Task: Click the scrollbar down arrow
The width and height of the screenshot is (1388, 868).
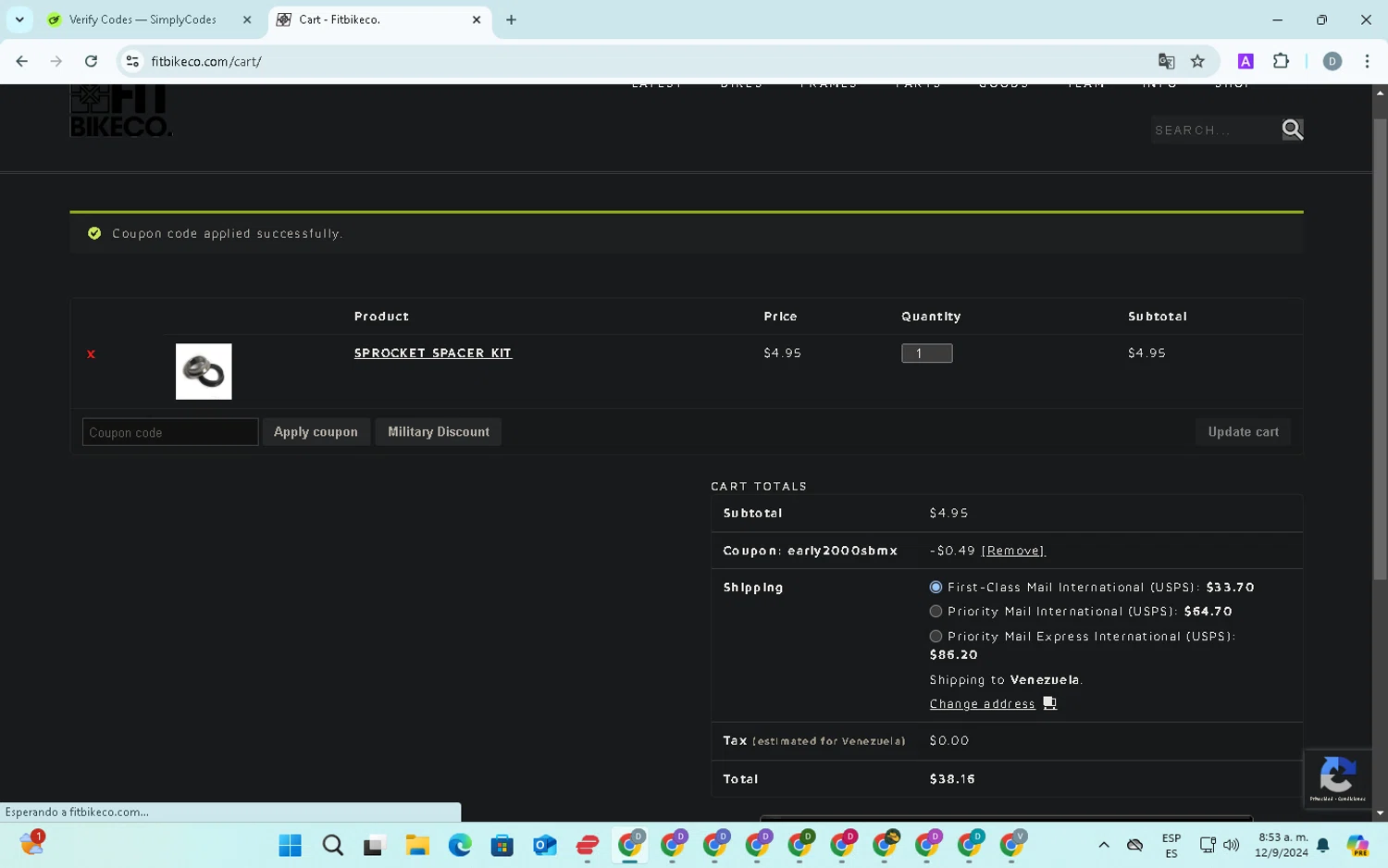Action: click(1380, 813)
